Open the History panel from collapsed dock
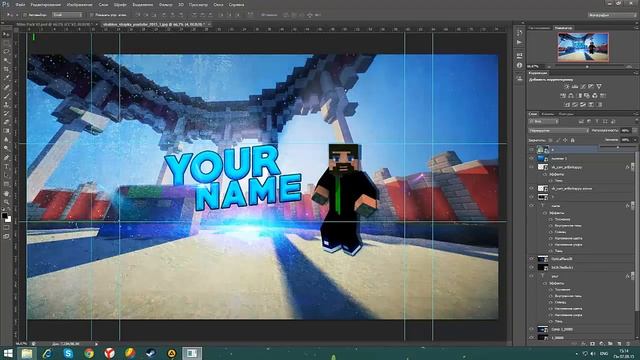This screenshot has width=640, height=360. click(x=519, y=33)
